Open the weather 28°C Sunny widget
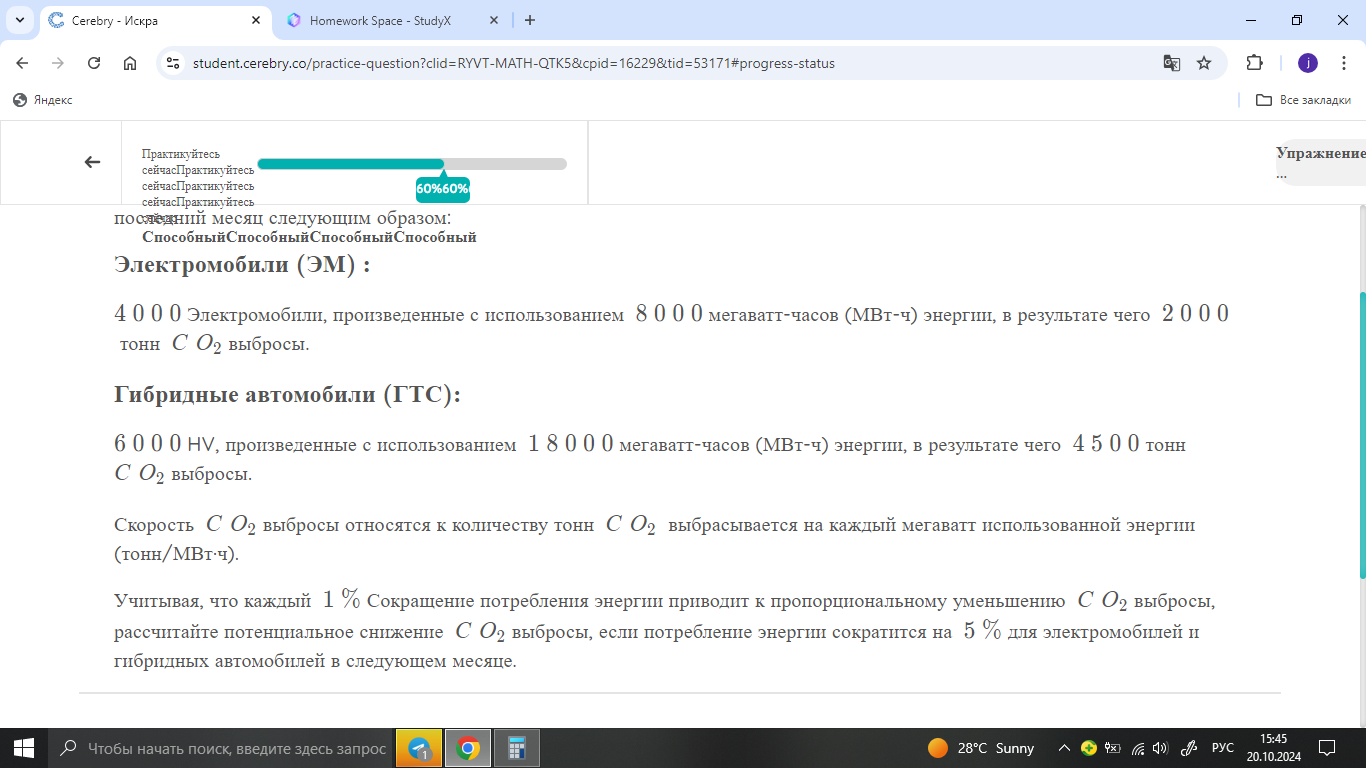Image resolution: width=1366 pixels, height=768 pixels. (981, 748)
